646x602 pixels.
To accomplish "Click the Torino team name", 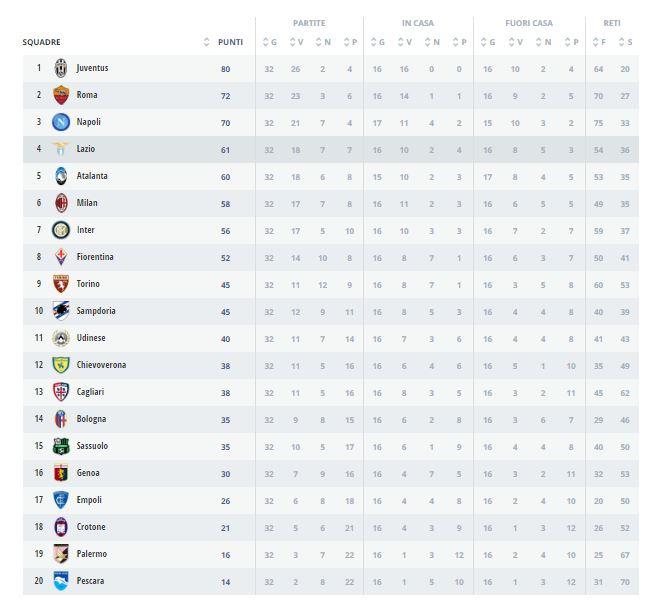I will [x=88, y=284].
